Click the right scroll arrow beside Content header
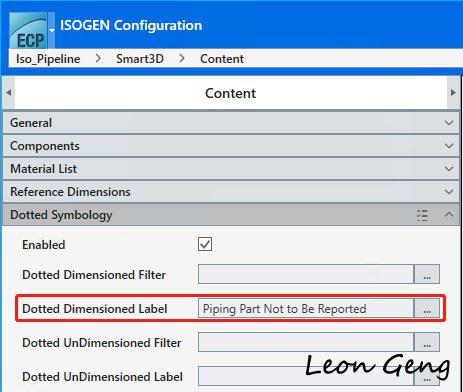The height and width of the screenshot is (392, 463). coord(453,93)
